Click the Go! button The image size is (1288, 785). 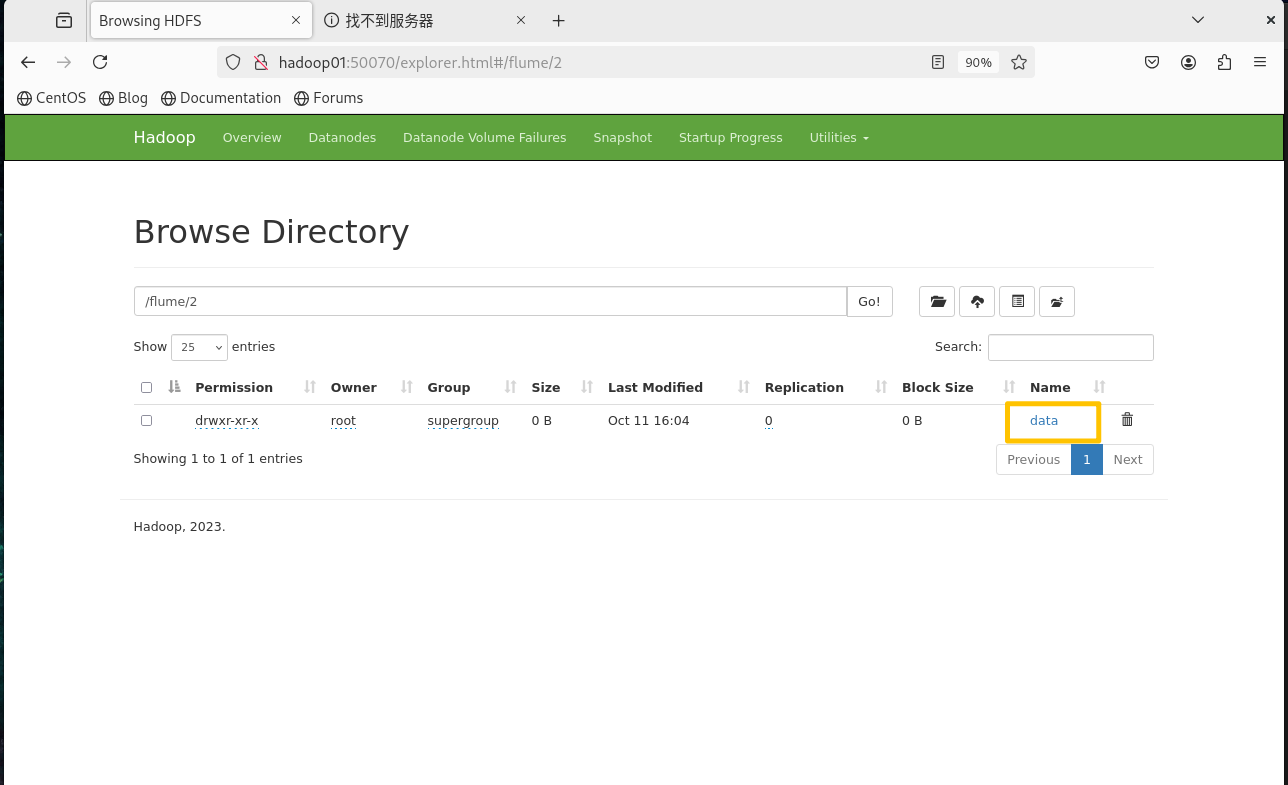click(x=870, y=301)
